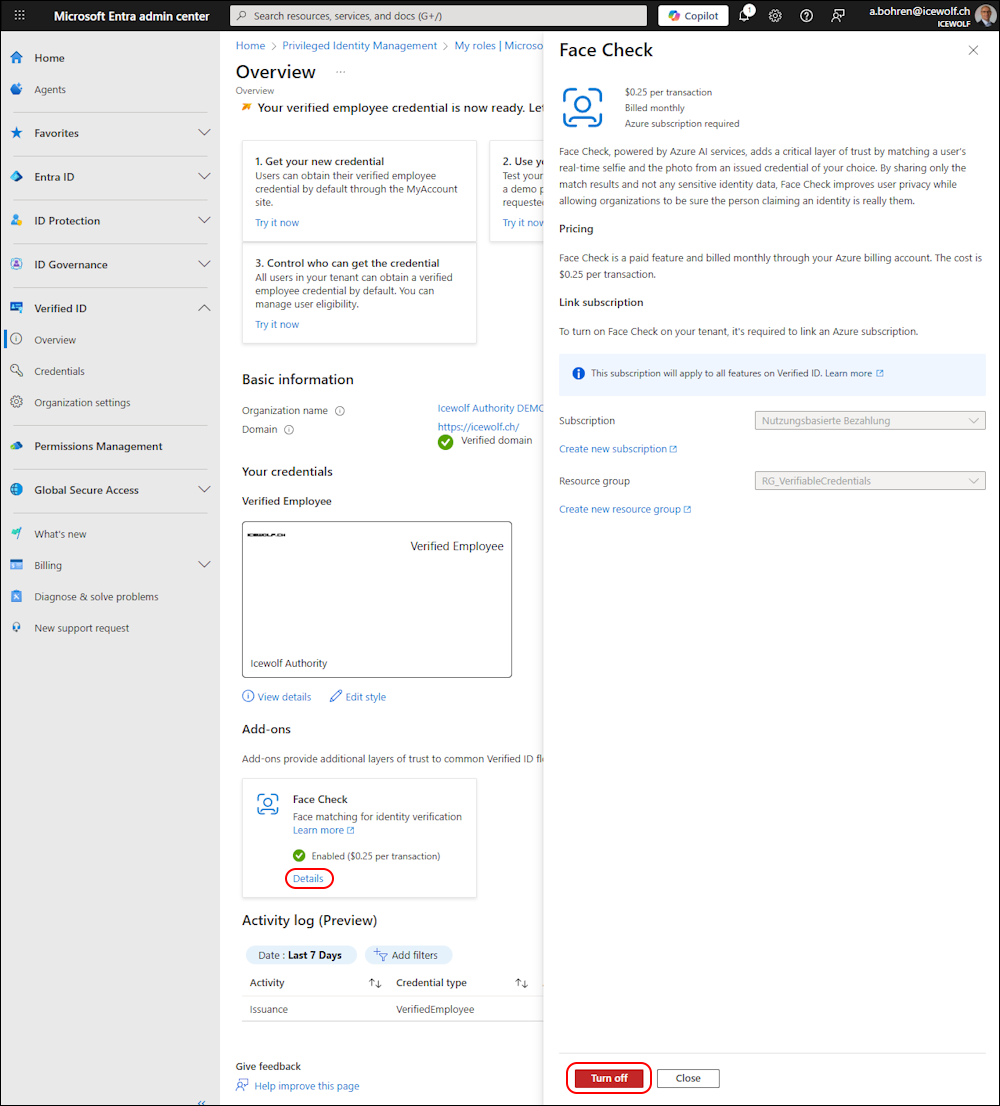Click the Home breadcrumb link
Viewport: 1000px width, 1106px height.
pyautogui.click(x=250, y=46)
